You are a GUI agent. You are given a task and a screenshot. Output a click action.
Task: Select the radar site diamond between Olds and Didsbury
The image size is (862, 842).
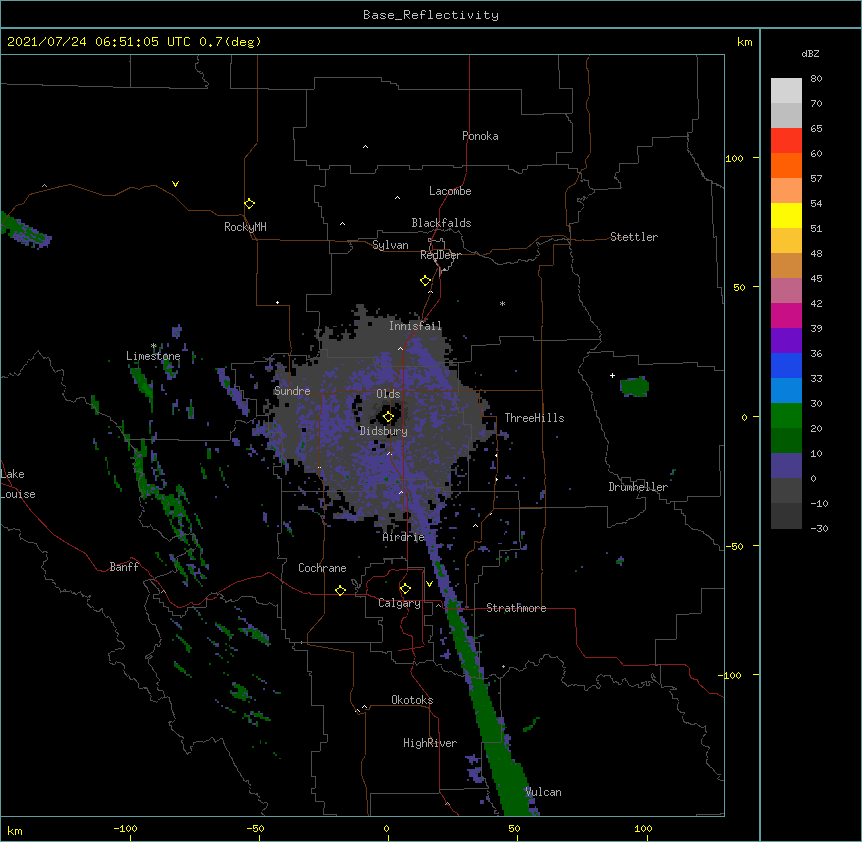[x=388, y=417]
